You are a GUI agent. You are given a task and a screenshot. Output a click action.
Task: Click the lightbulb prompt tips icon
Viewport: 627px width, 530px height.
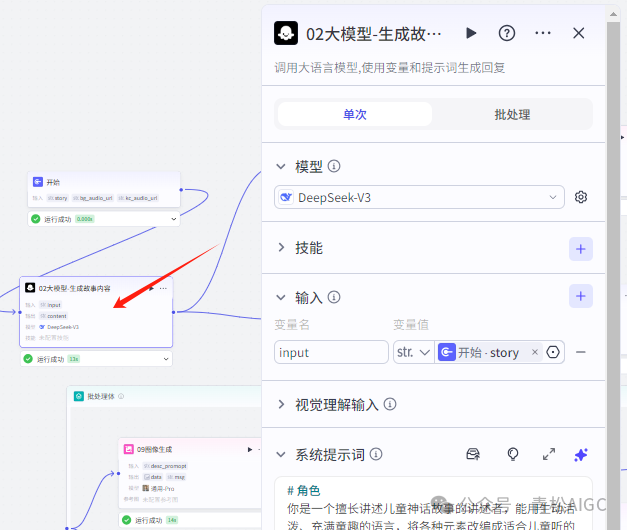click(x=513, y=454)
